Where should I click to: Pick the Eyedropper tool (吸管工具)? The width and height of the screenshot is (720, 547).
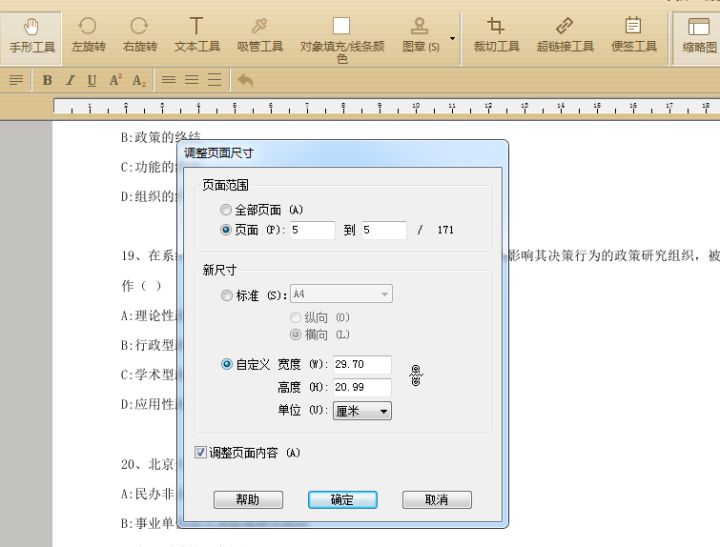coord(259,35)
